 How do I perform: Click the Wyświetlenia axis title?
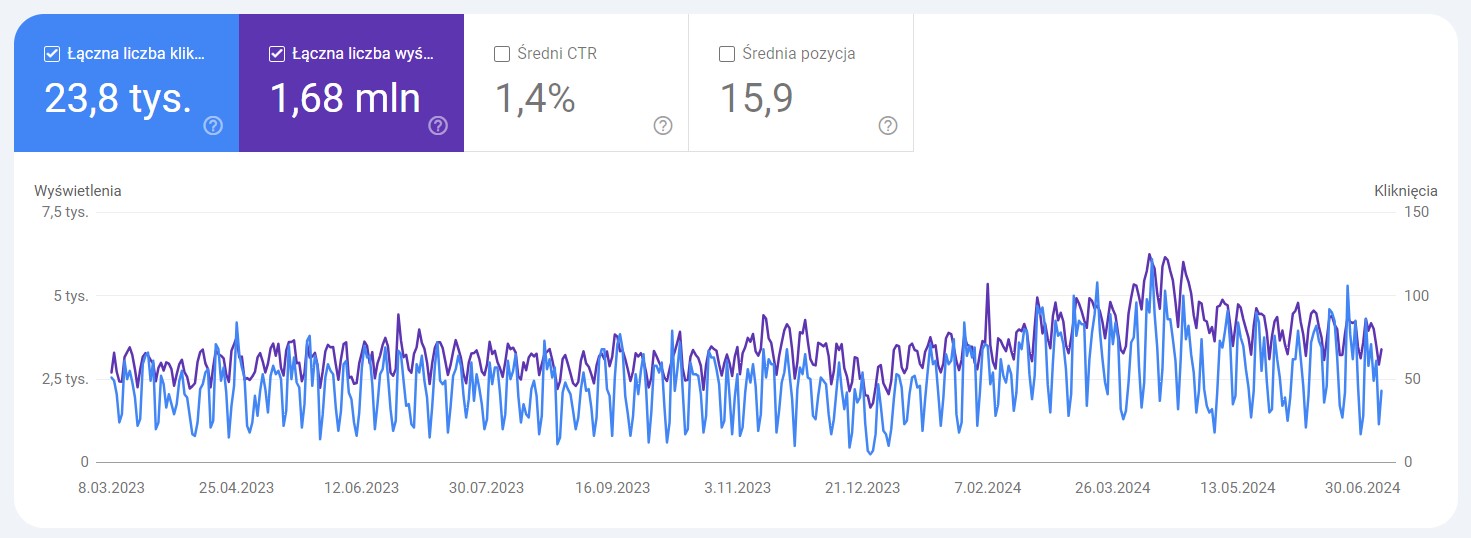coord(78,190)
